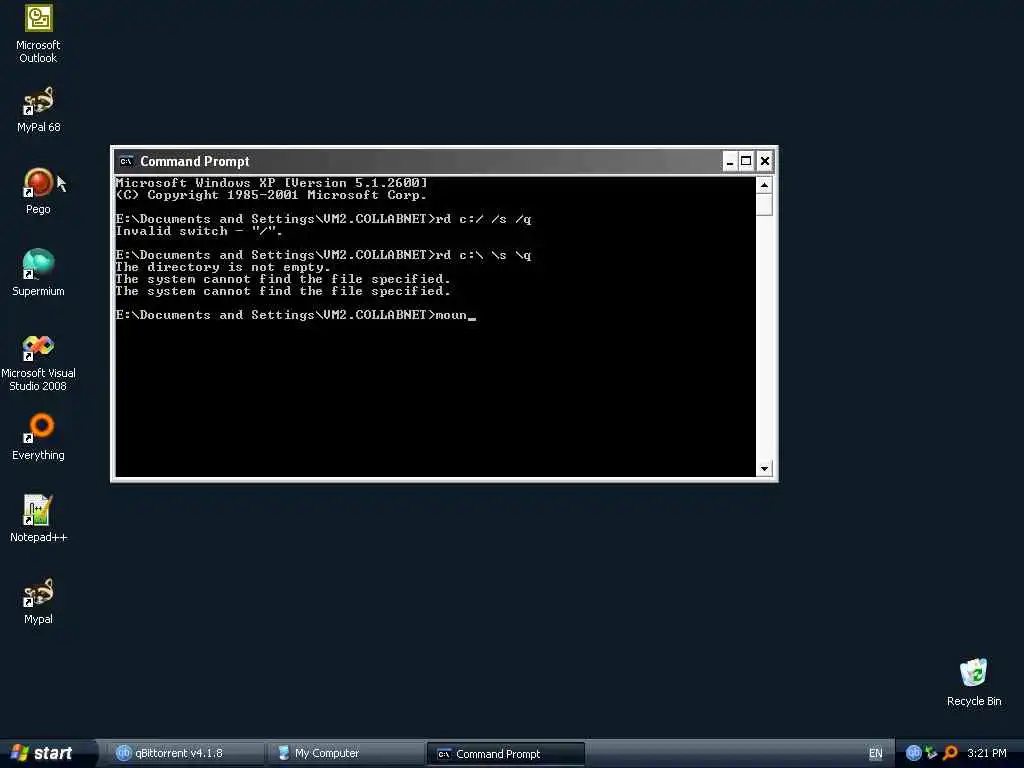Minimize the Command Prompt window
The width and height of the screenshot is (1024, 768).
[729, 161]
